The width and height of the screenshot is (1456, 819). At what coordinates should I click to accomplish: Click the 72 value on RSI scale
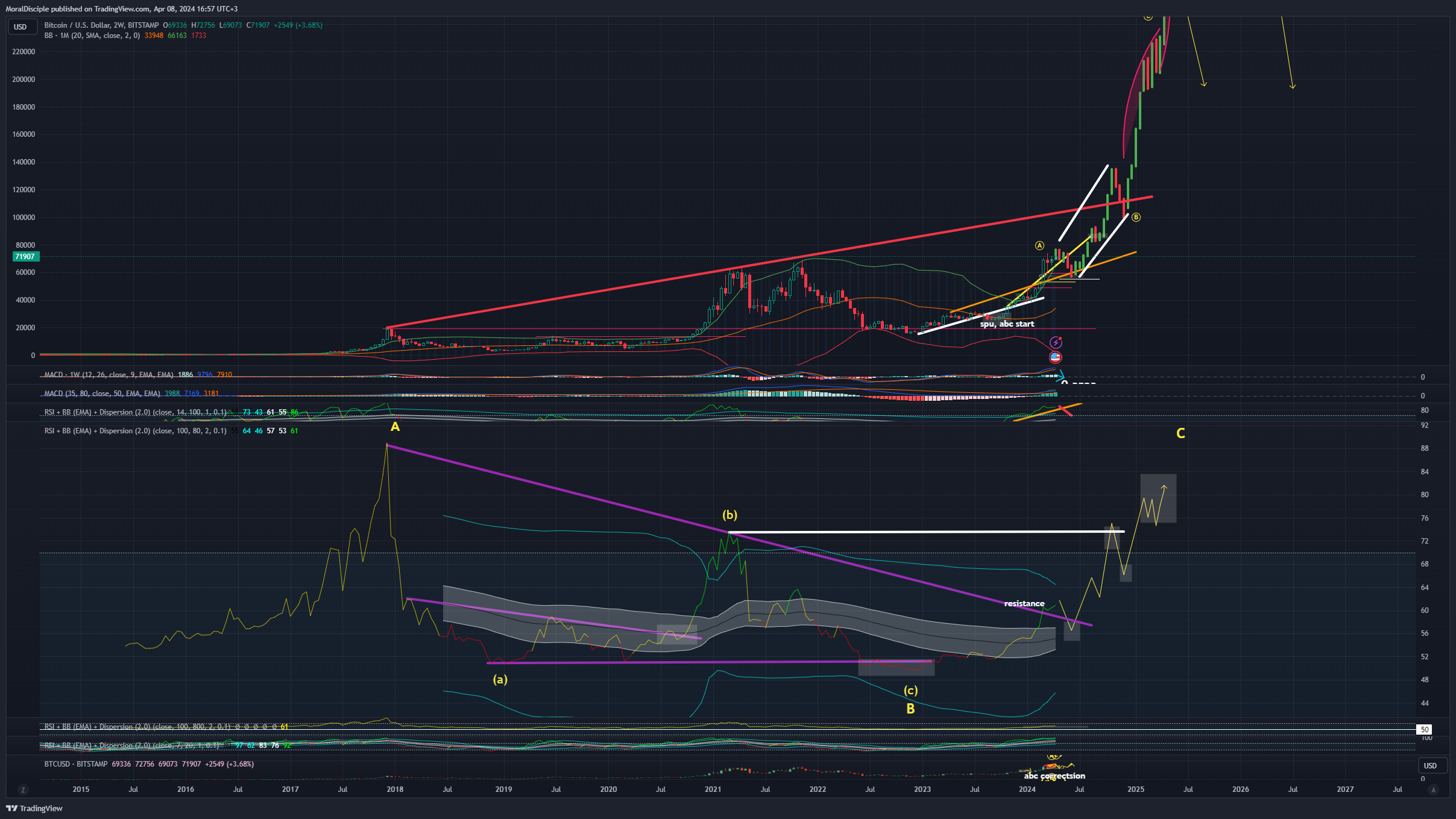click(1425, 541)
